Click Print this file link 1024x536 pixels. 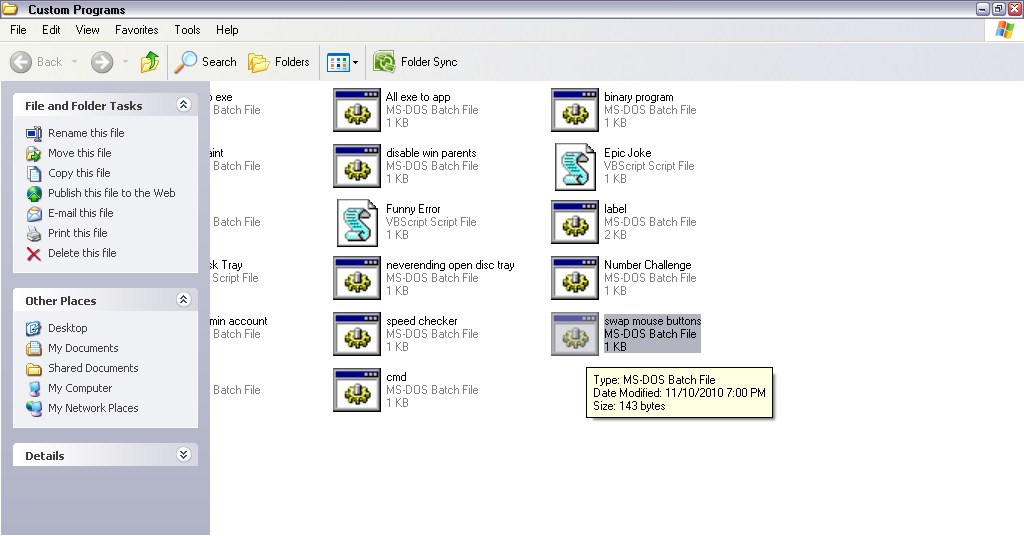(x=78, y=233)
